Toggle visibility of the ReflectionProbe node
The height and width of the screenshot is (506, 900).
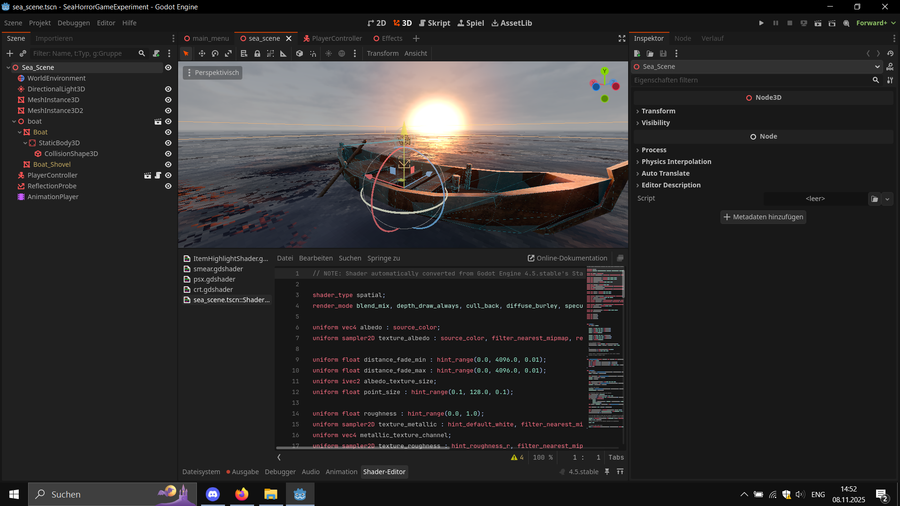(168, 186)
